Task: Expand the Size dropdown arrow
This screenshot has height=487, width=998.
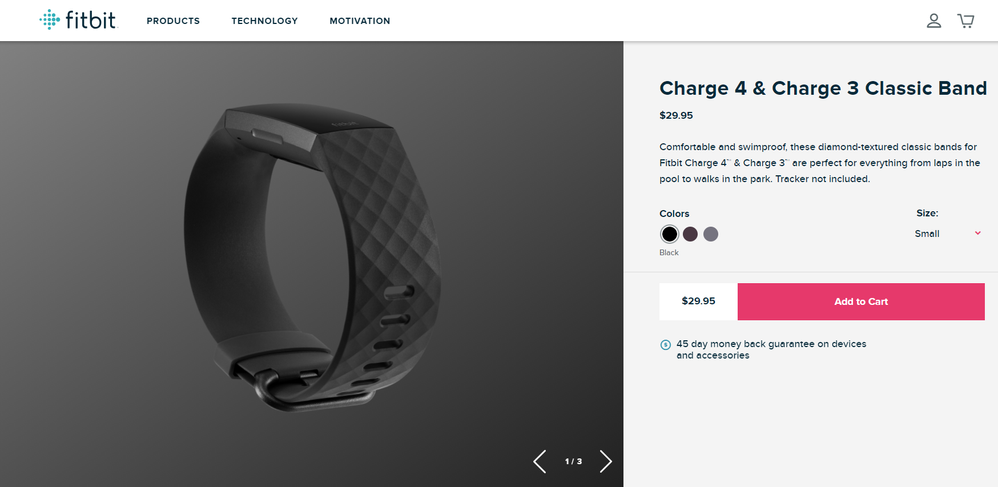Action: point(978,233)
